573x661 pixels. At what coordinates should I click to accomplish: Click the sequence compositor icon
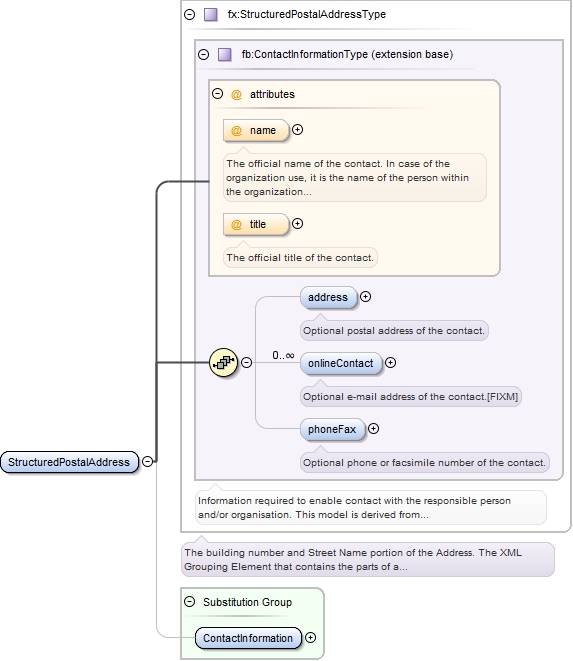click(223, 363)
